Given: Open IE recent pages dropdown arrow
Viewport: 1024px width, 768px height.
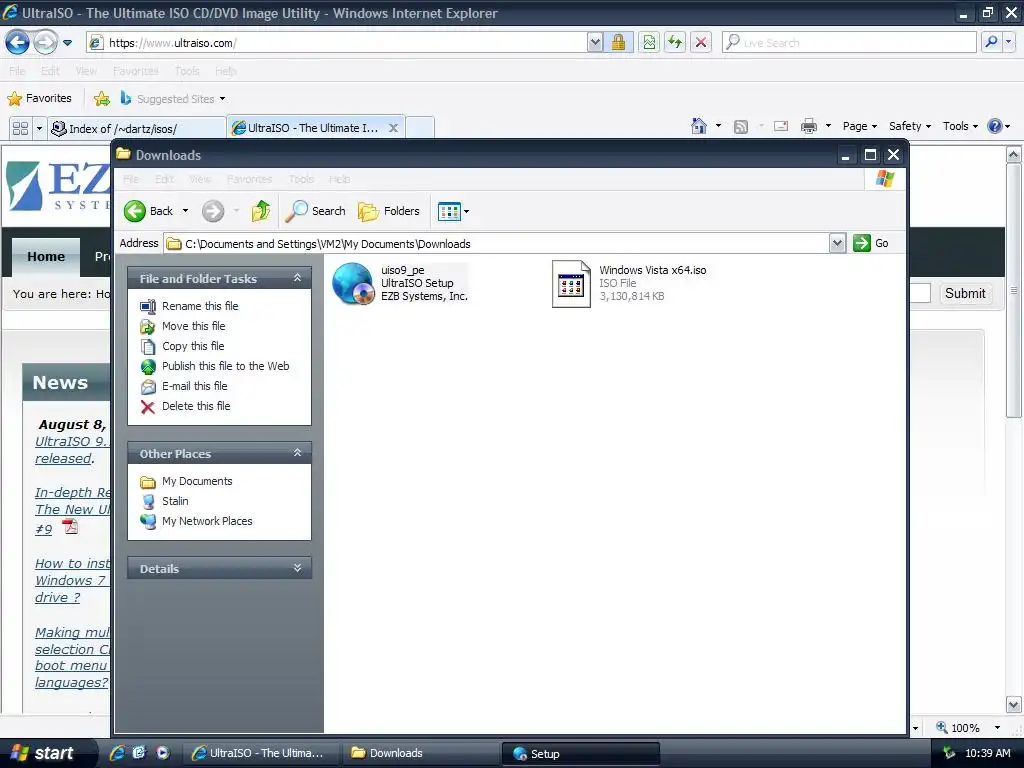Looking at the screenshot, I should pyautogui.click(x=67, y=43).
